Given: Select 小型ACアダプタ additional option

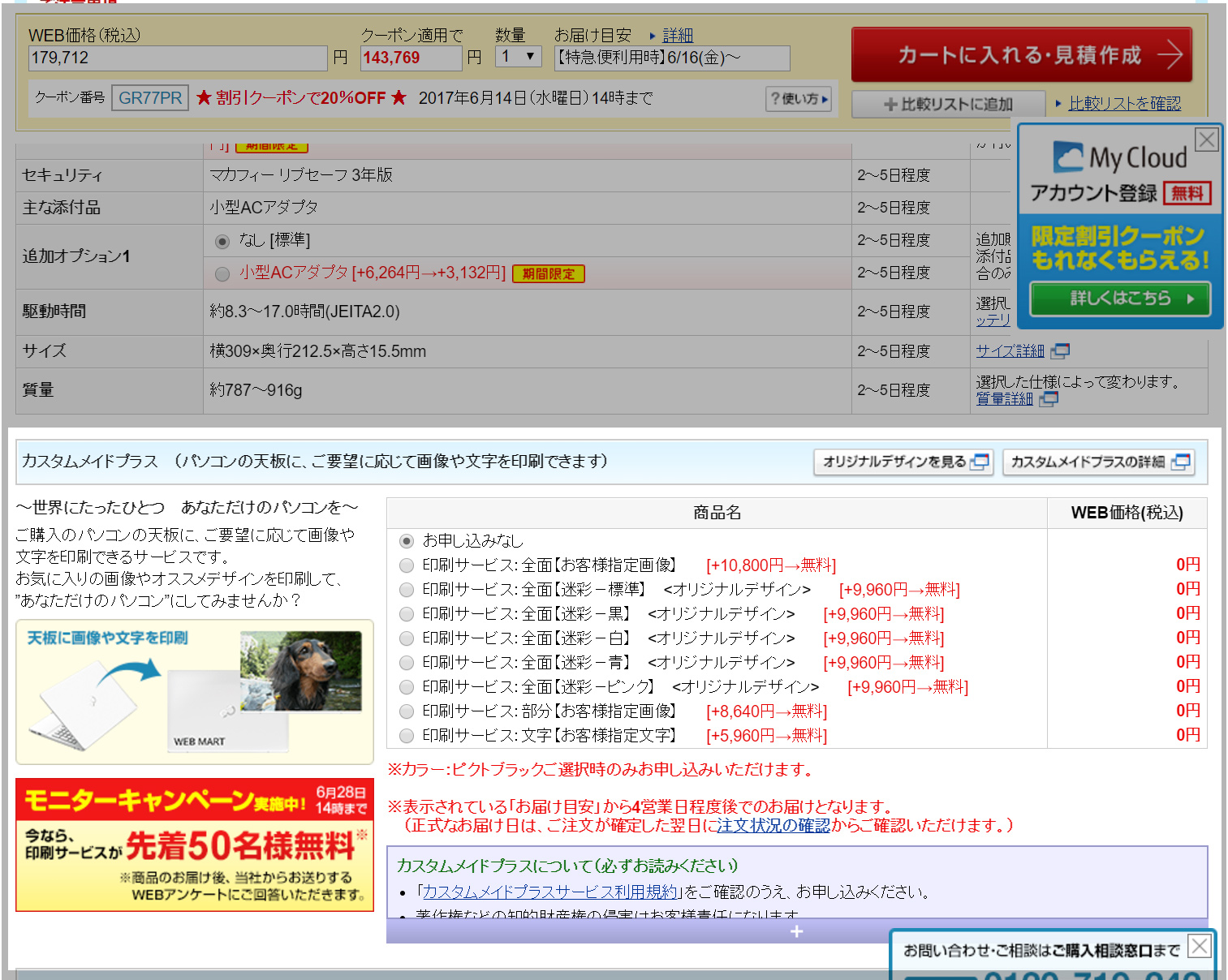Looking at the screenshot, I should pos(222,274).
